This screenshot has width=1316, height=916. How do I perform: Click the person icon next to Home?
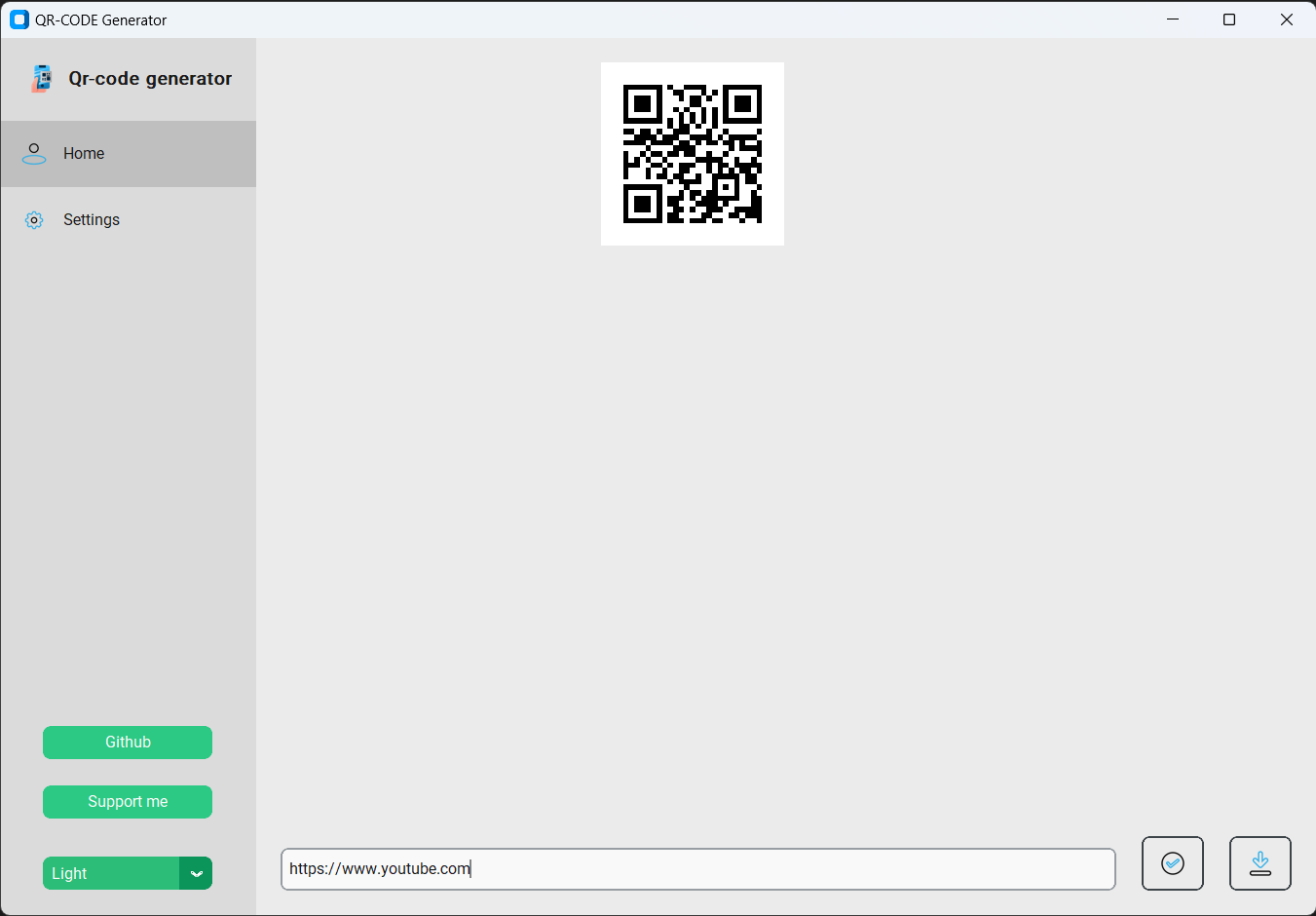34,153
